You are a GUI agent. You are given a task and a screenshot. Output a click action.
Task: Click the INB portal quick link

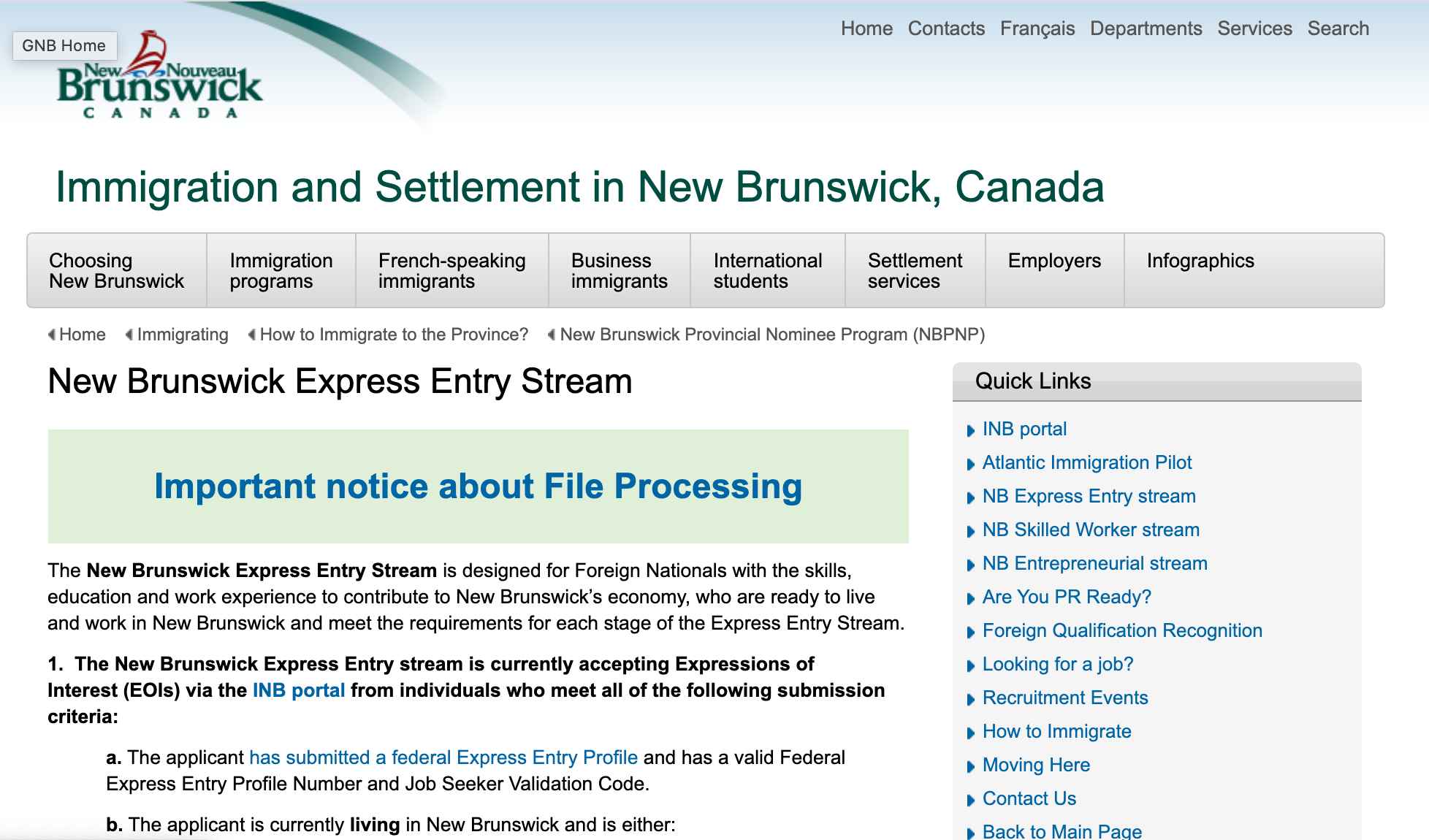tap(1024, 428)
